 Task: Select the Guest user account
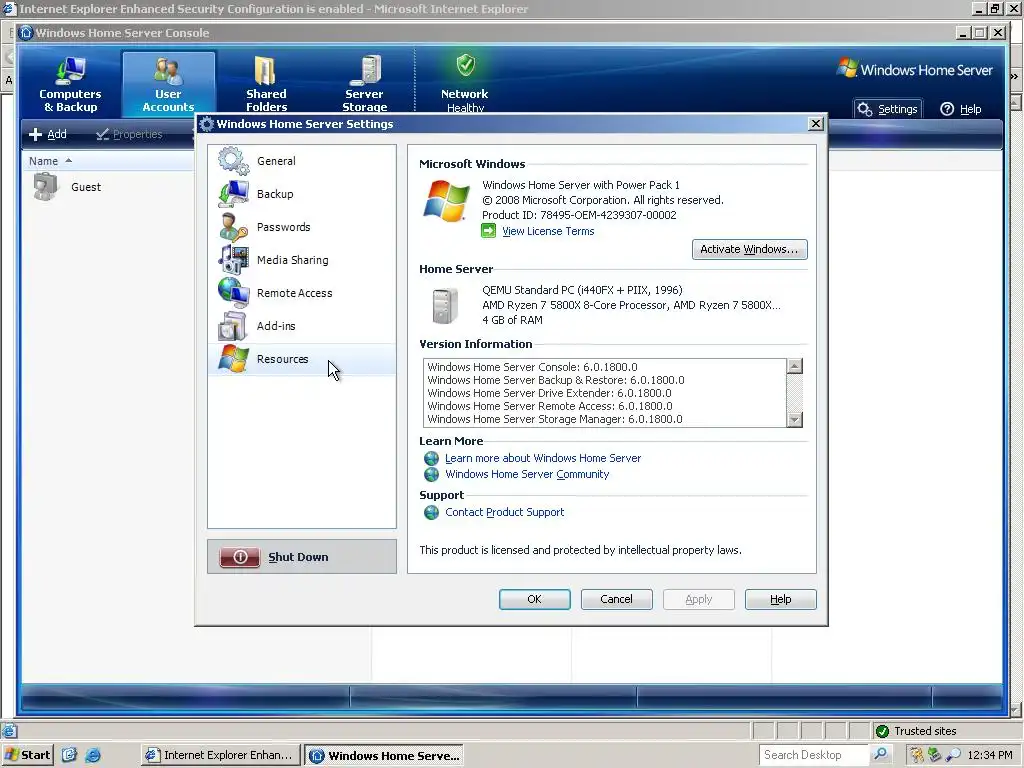(68, 187)
